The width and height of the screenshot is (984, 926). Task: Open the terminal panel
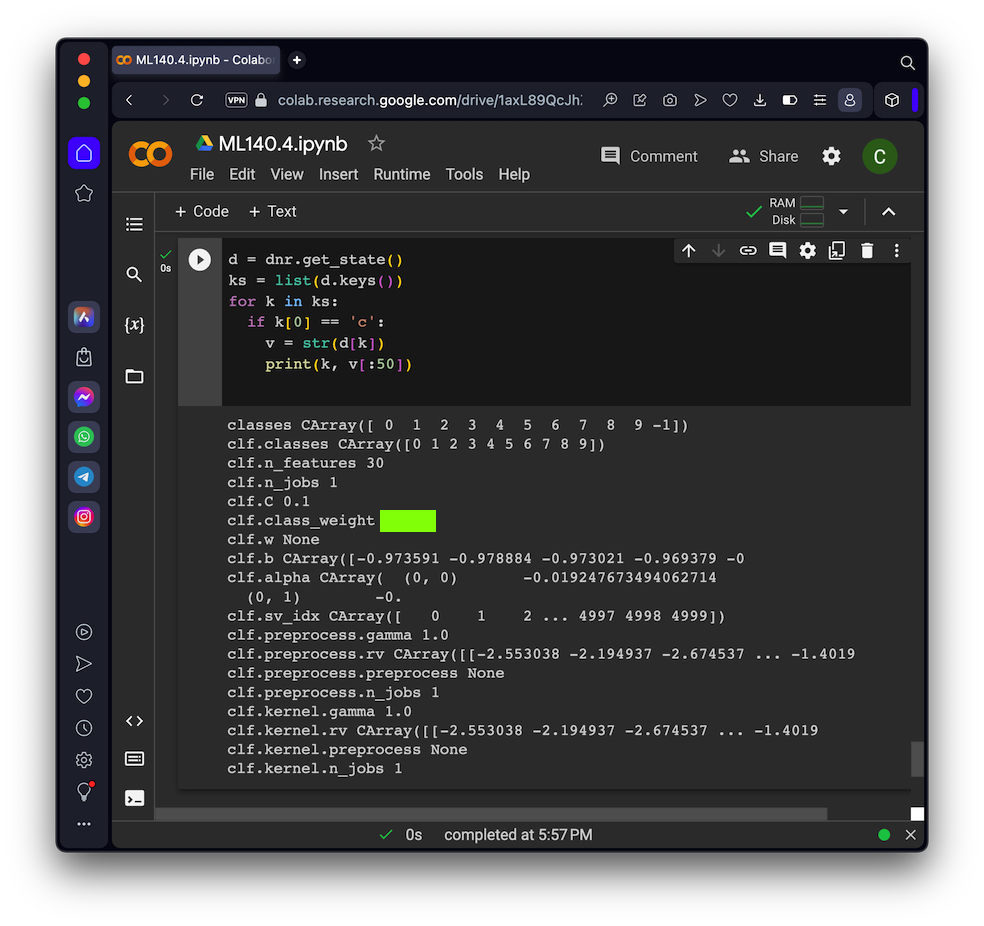134,798
